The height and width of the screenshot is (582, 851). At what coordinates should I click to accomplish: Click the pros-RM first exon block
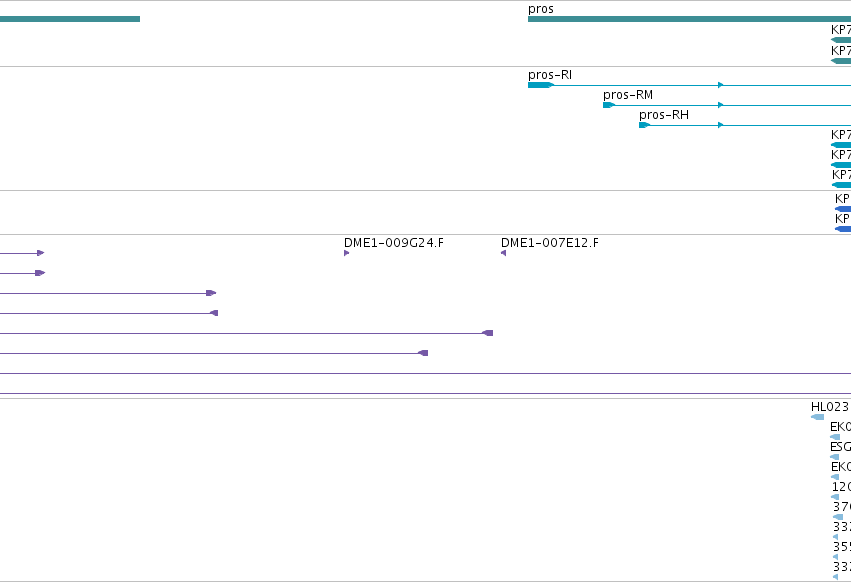(x=608, y=105)
